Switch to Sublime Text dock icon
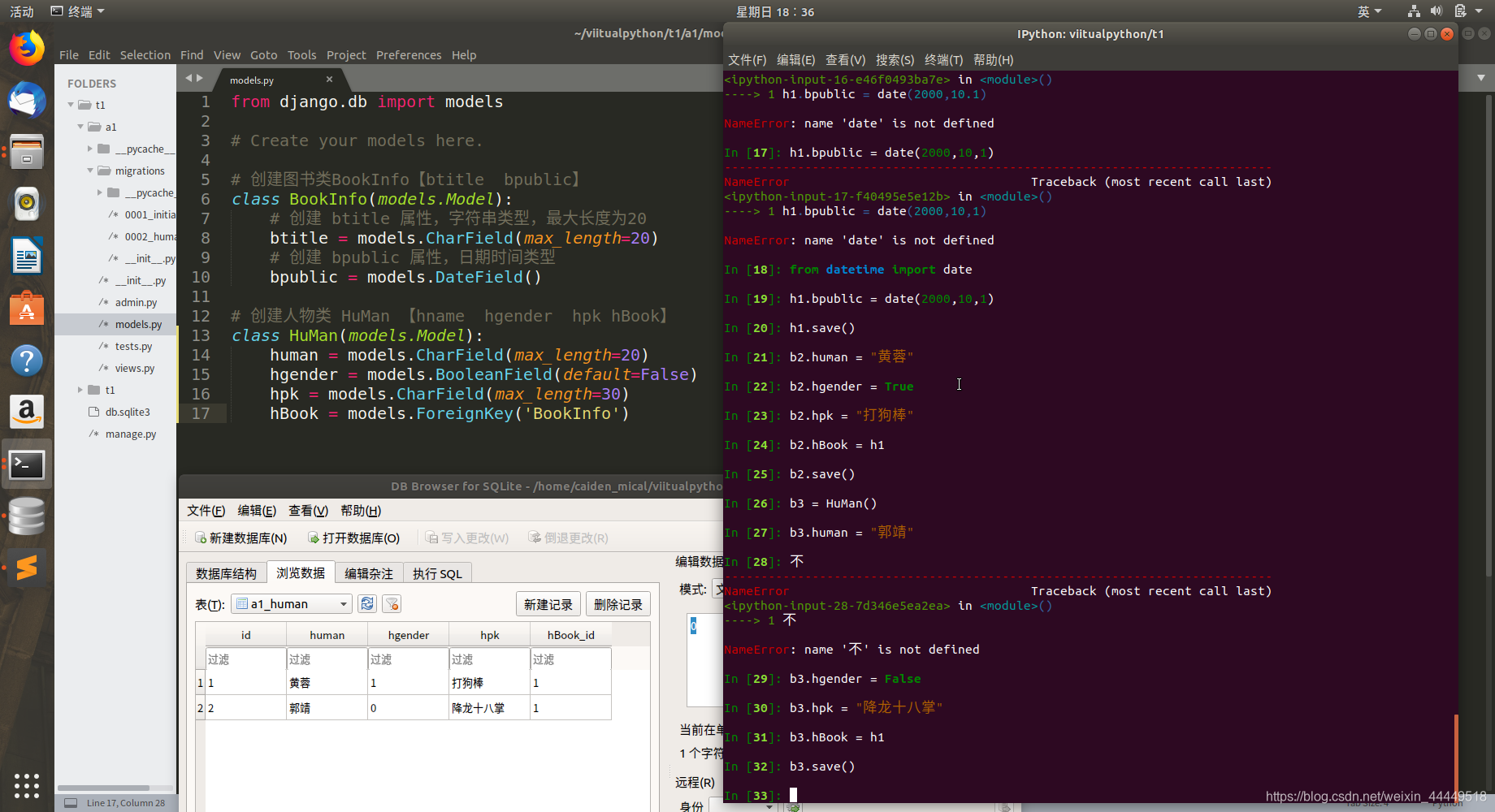Image resolution: width=1495 pixels, height=812 pixels. [27, 568]
